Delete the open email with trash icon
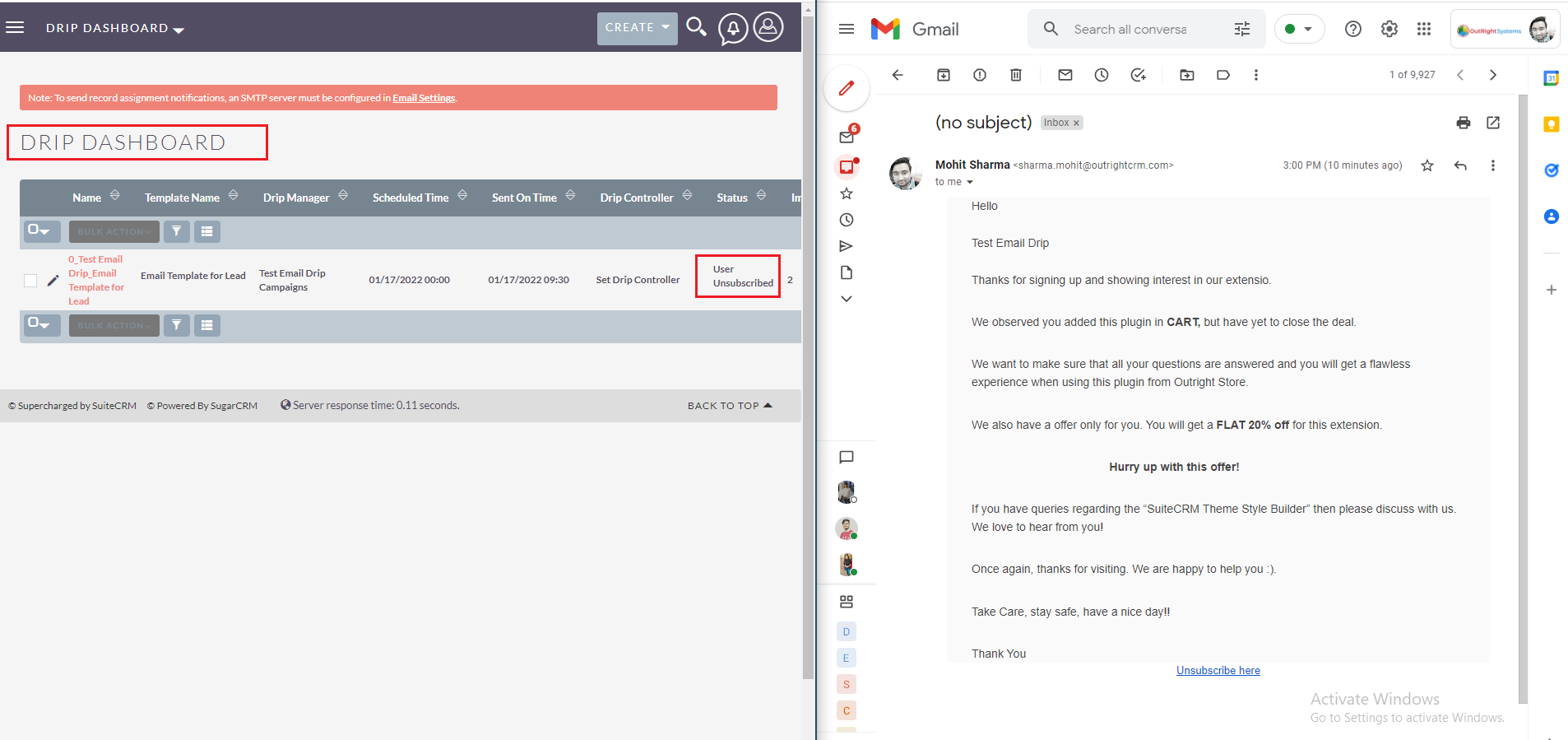The height and width of the screenshot is (740, 1568). coord(1016,75)
